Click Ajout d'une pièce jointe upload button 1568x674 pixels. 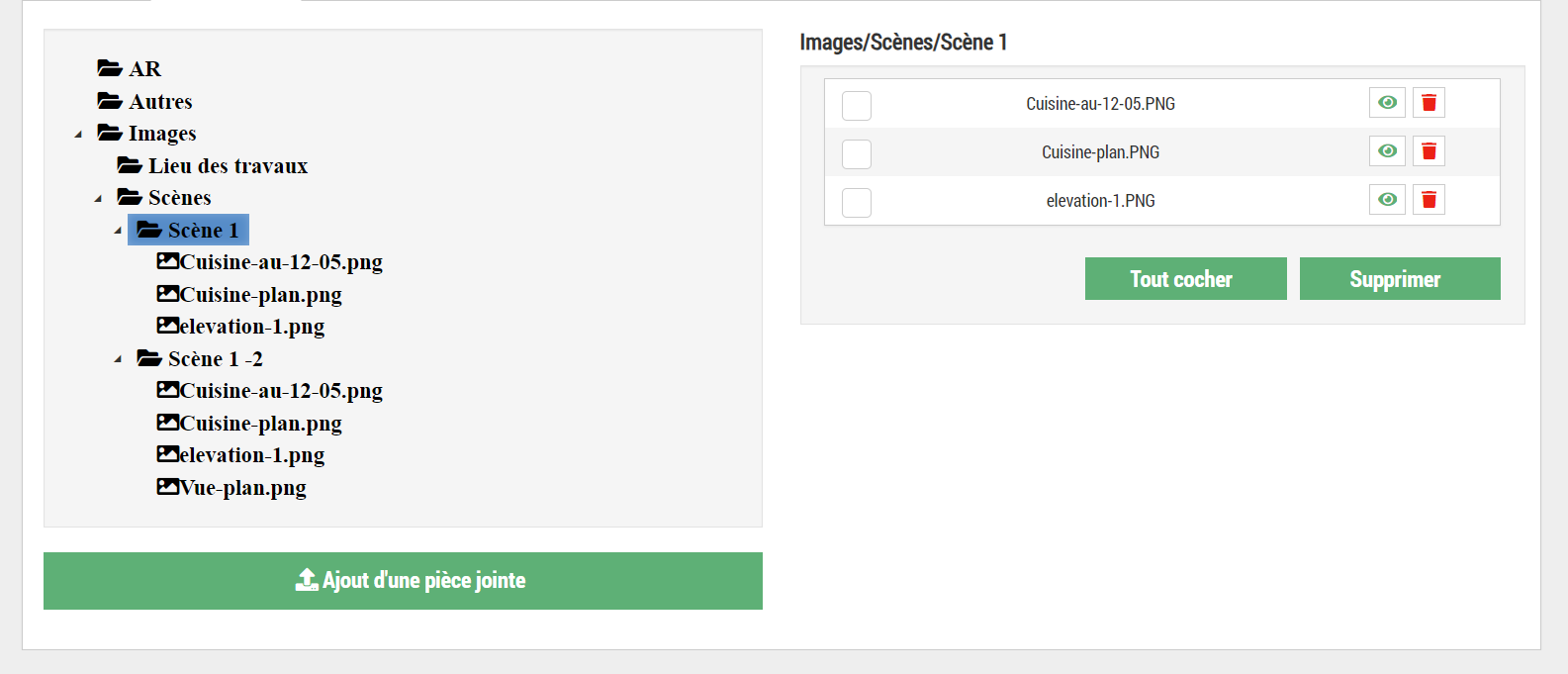(x=403, y=581)
